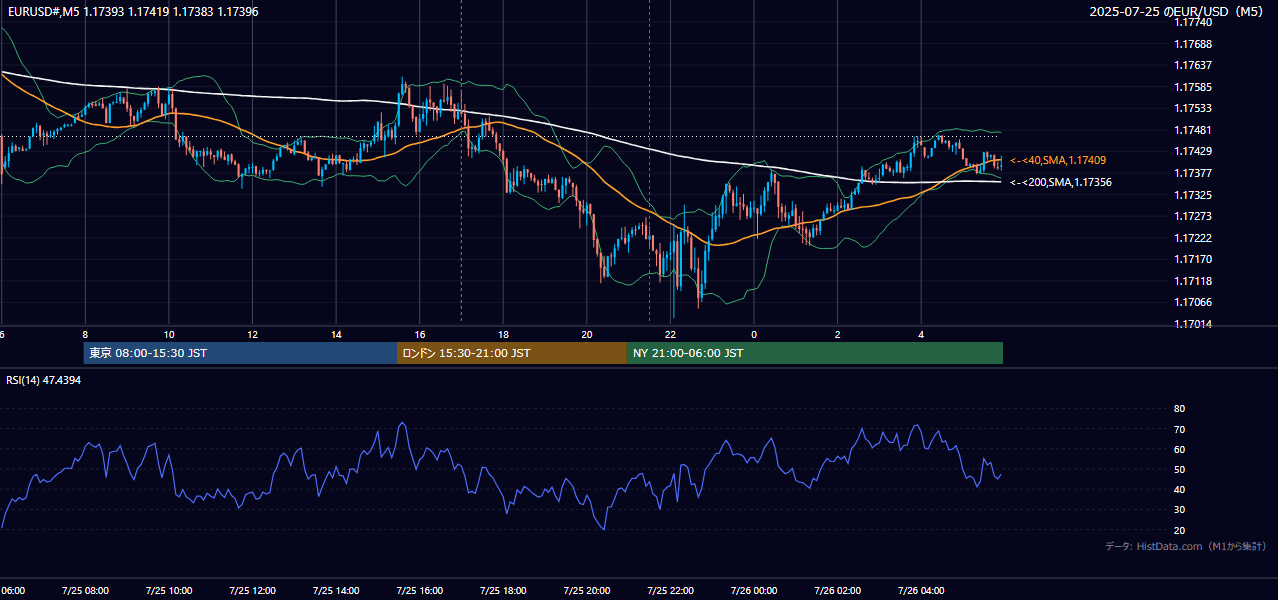
Task: Click hour label 8 below the price chart
Action: pyautogui.click(x=85, y=334)
